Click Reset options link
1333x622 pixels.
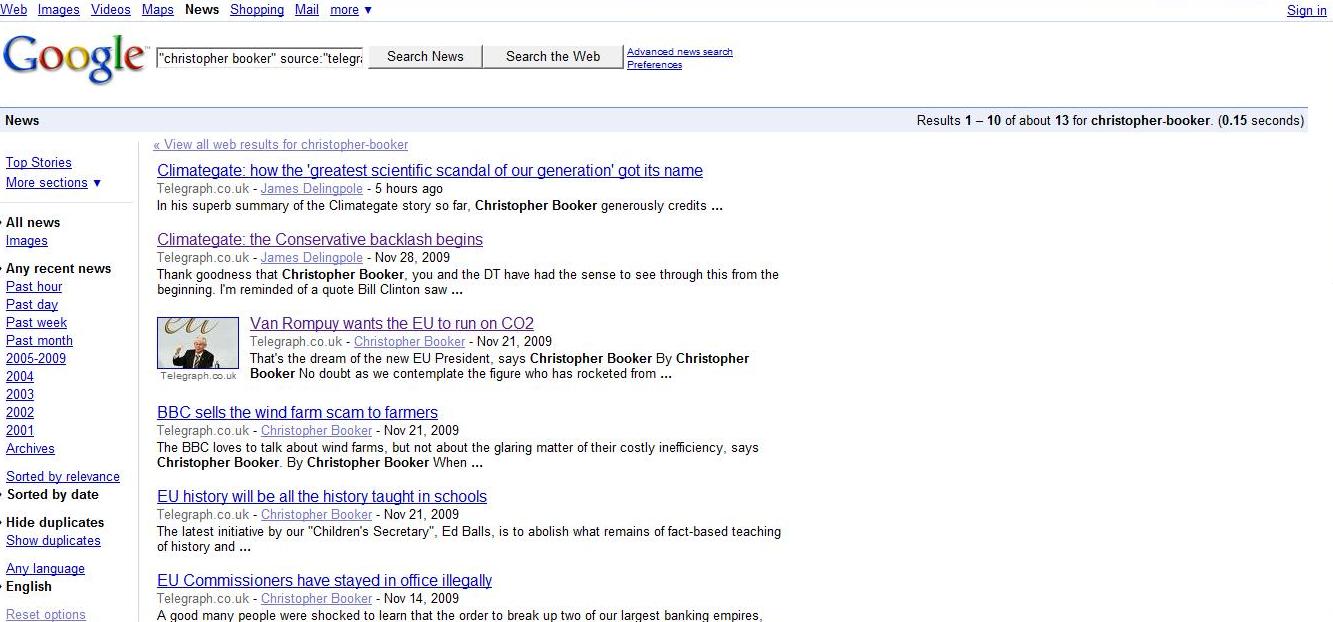point(46,615)
